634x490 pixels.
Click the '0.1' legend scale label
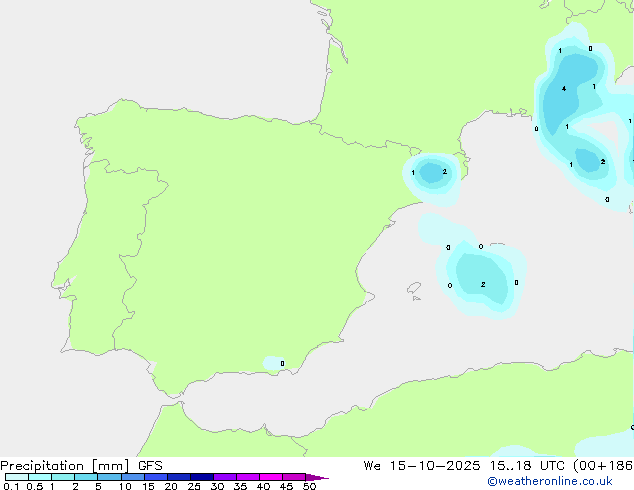coord(11,486)
